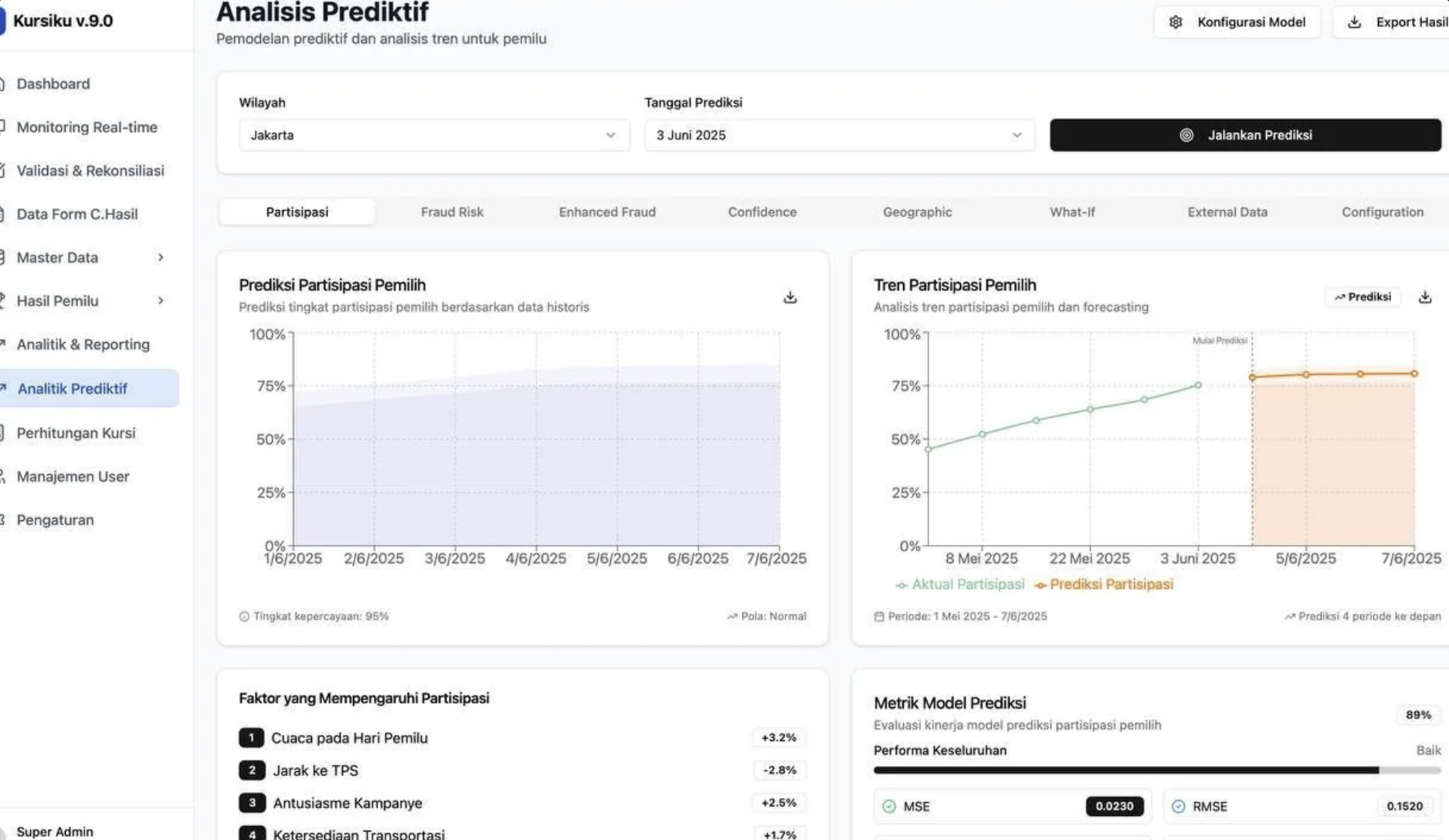Click download icon on Tren Partisipasi Pemilih chart
This screenshot has height=840, width=1449.
(1425, 297)
